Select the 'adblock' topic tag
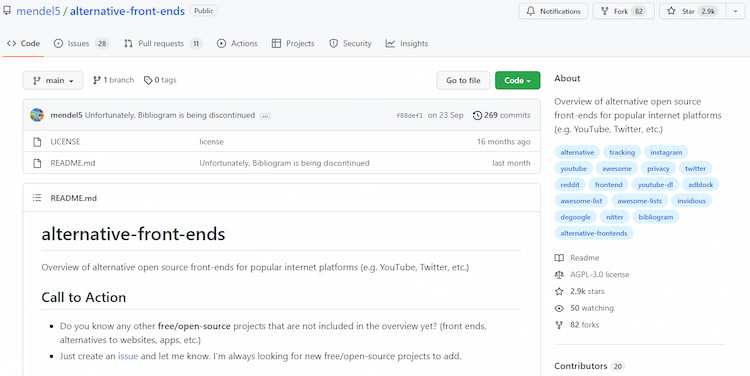The height and width of the screenshot is (376, 750). point(700,185)
